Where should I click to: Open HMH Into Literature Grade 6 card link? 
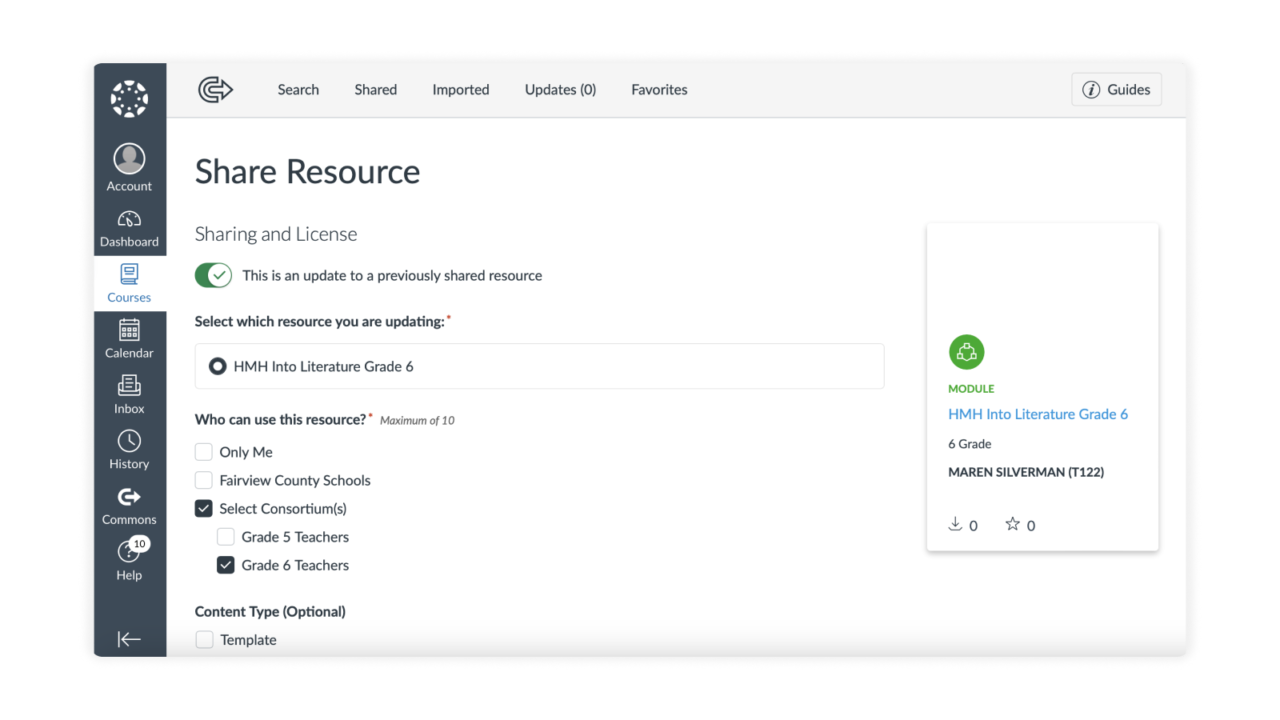(x=1038, y=414)
